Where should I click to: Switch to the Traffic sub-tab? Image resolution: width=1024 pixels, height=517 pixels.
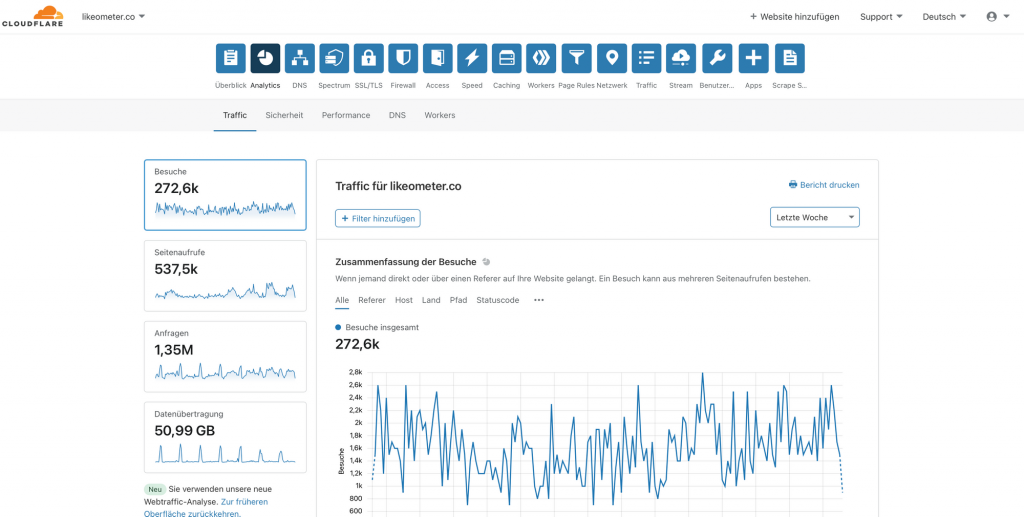[234, 115]
